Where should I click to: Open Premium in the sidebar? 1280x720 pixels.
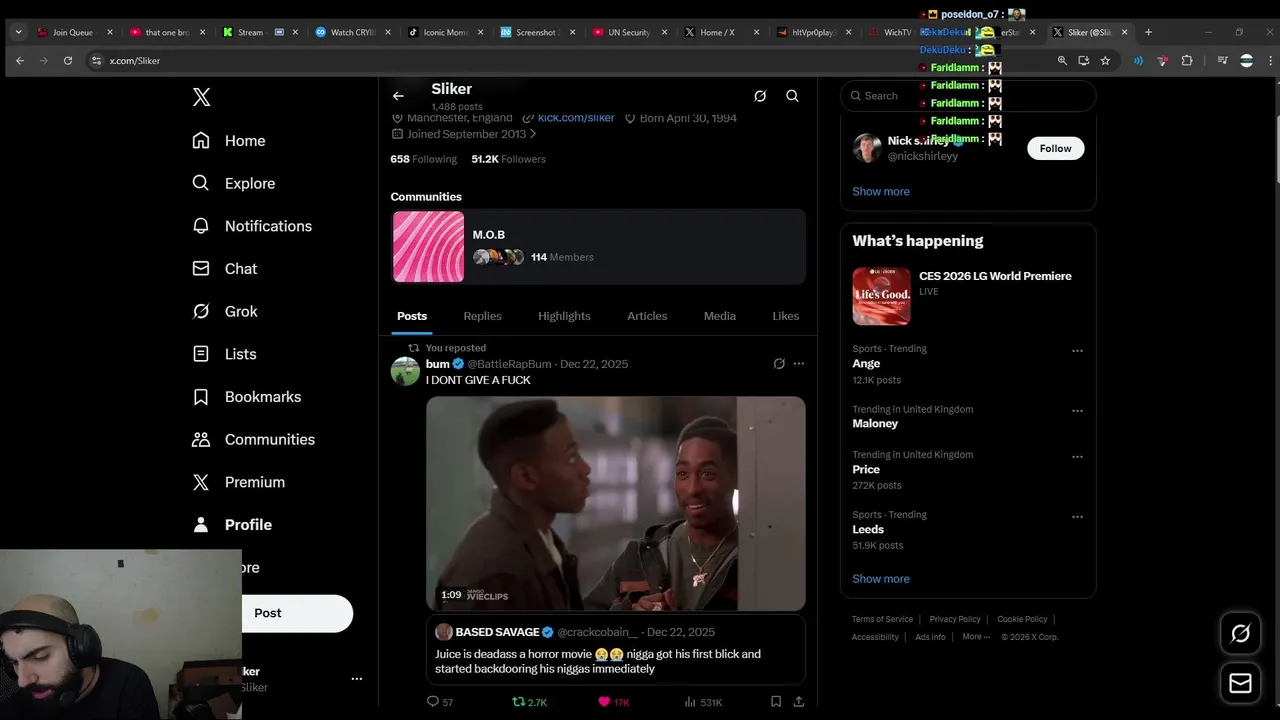tap(238, 482)
